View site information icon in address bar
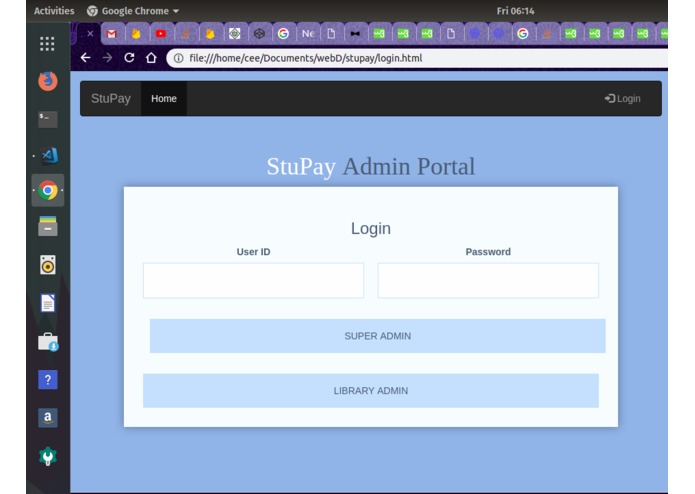Image resolution: width=695 pixels, height=494 pixels. coord(178,58)
